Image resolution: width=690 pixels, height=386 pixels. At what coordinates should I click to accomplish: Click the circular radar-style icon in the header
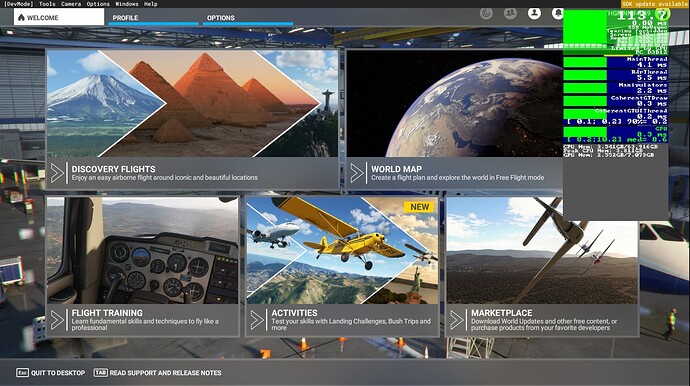pyautogui.click(x=486, y=13)
